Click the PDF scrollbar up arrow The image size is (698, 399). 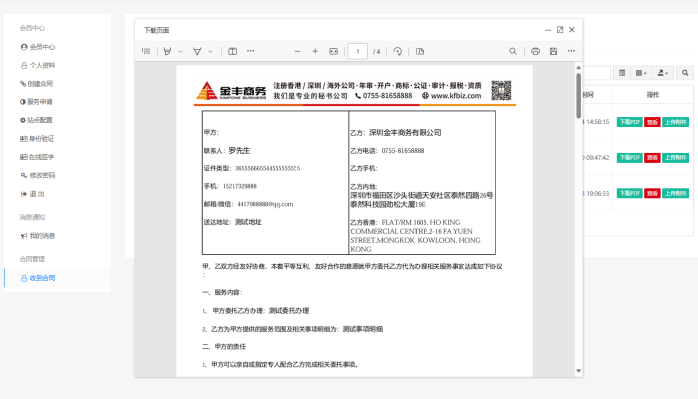tap(578, 68)
